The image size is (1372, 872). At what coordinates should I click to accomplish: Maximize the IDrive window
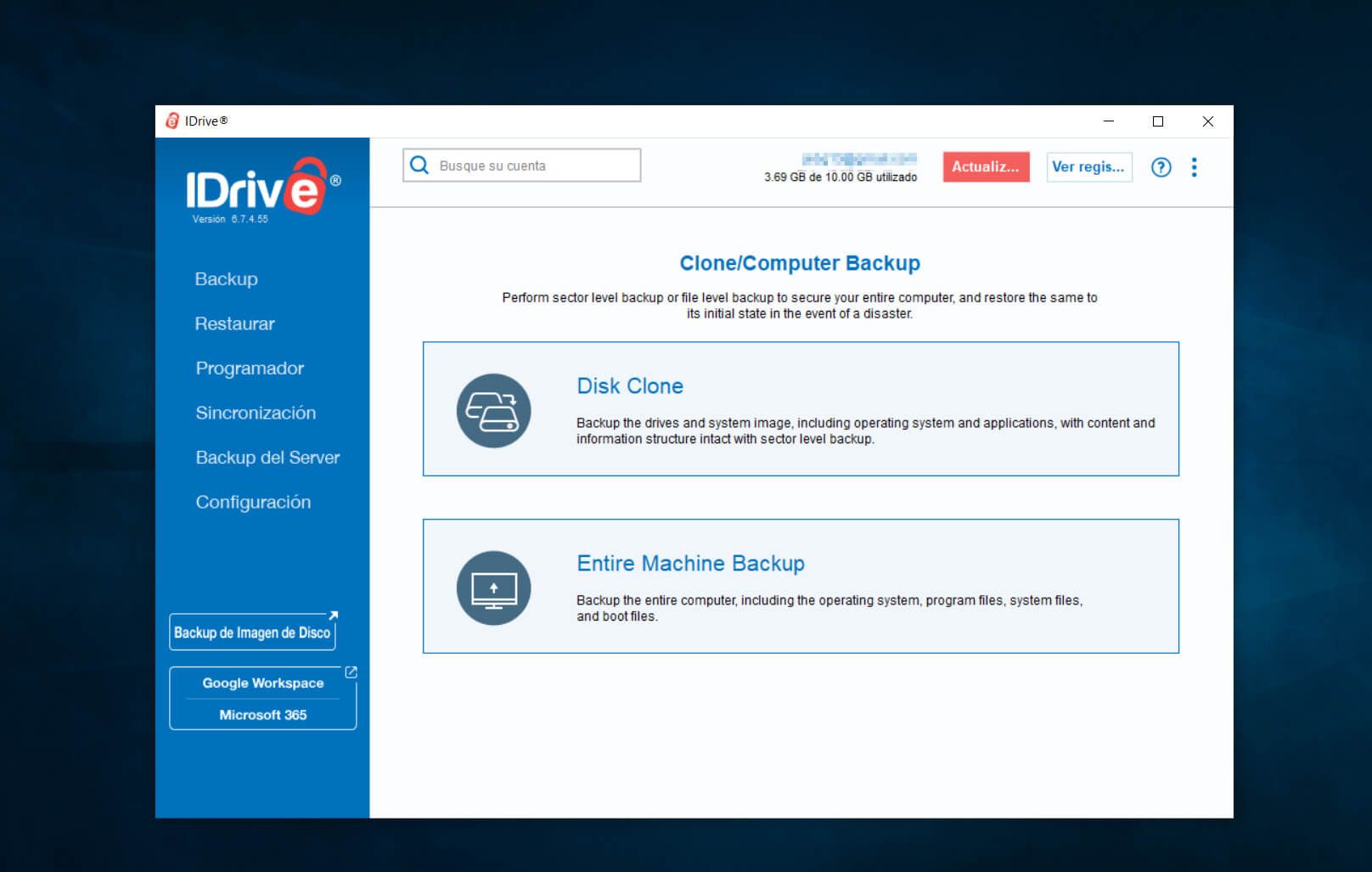1157,121
